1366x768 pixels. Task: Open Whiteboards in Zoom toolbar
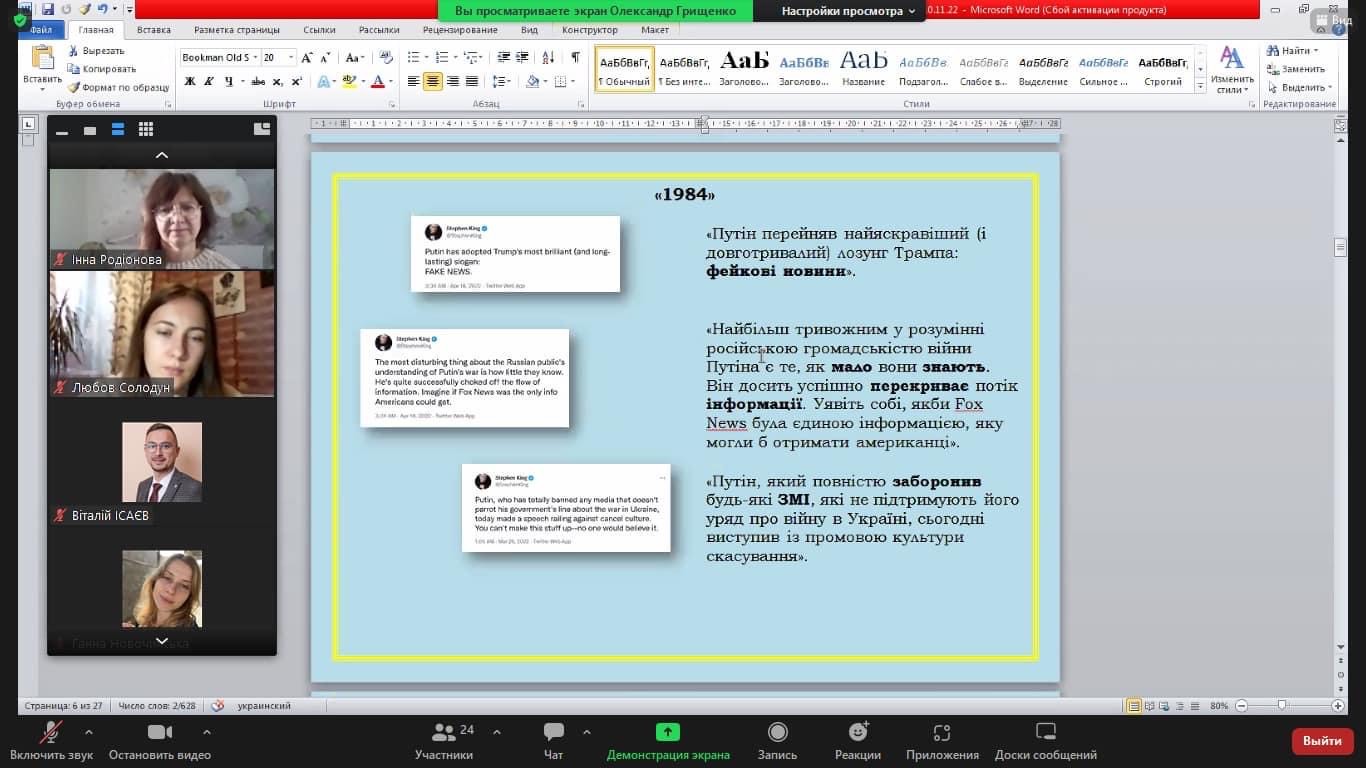click(1045, 733)
